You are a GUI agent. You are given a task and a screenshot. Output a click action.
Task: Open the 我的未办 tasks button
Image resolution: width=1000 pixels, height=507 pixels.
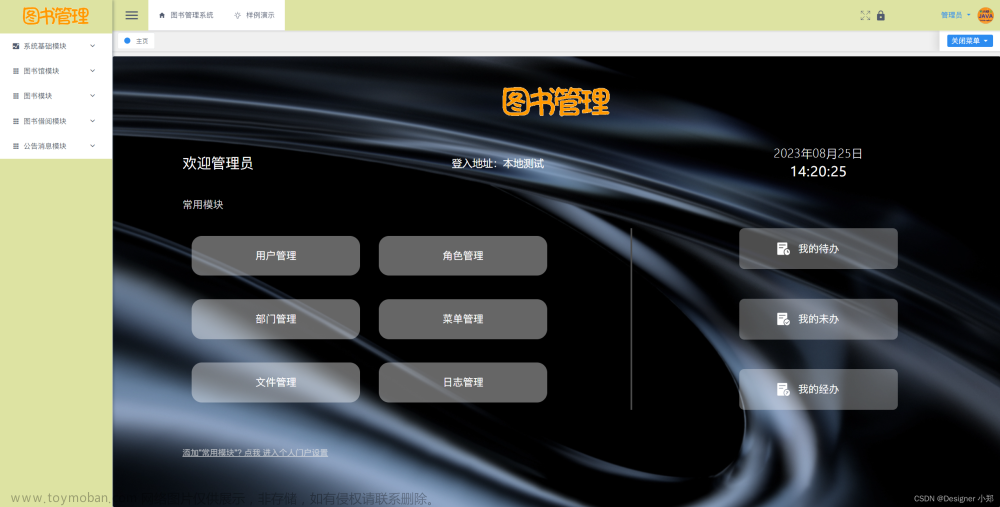818,319
